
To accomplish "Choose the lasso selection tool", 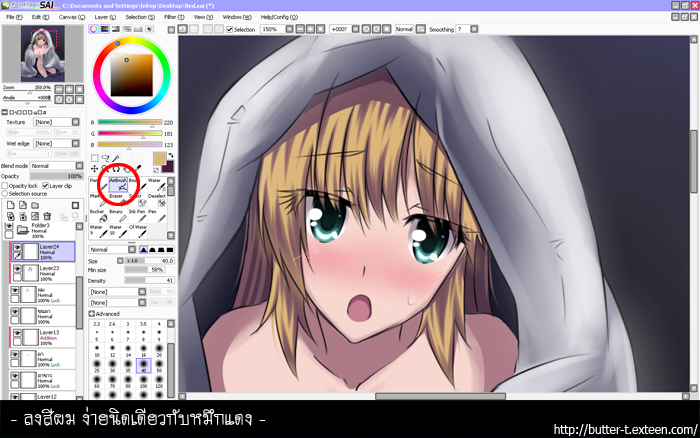I will pyautogui.click(x=105, y=158).
